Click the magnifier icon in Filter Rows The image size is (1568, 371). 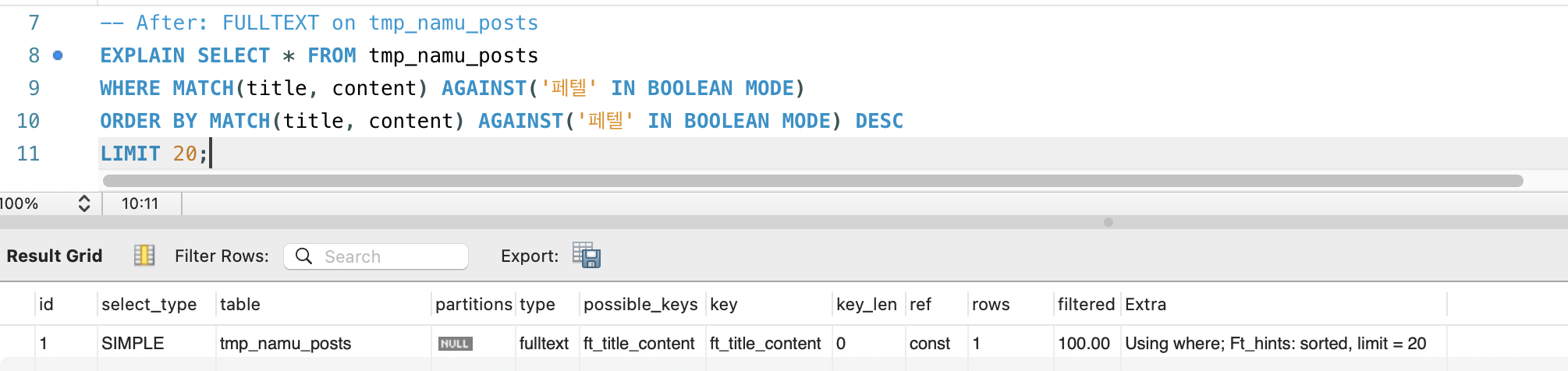click(x=304, y=256)
